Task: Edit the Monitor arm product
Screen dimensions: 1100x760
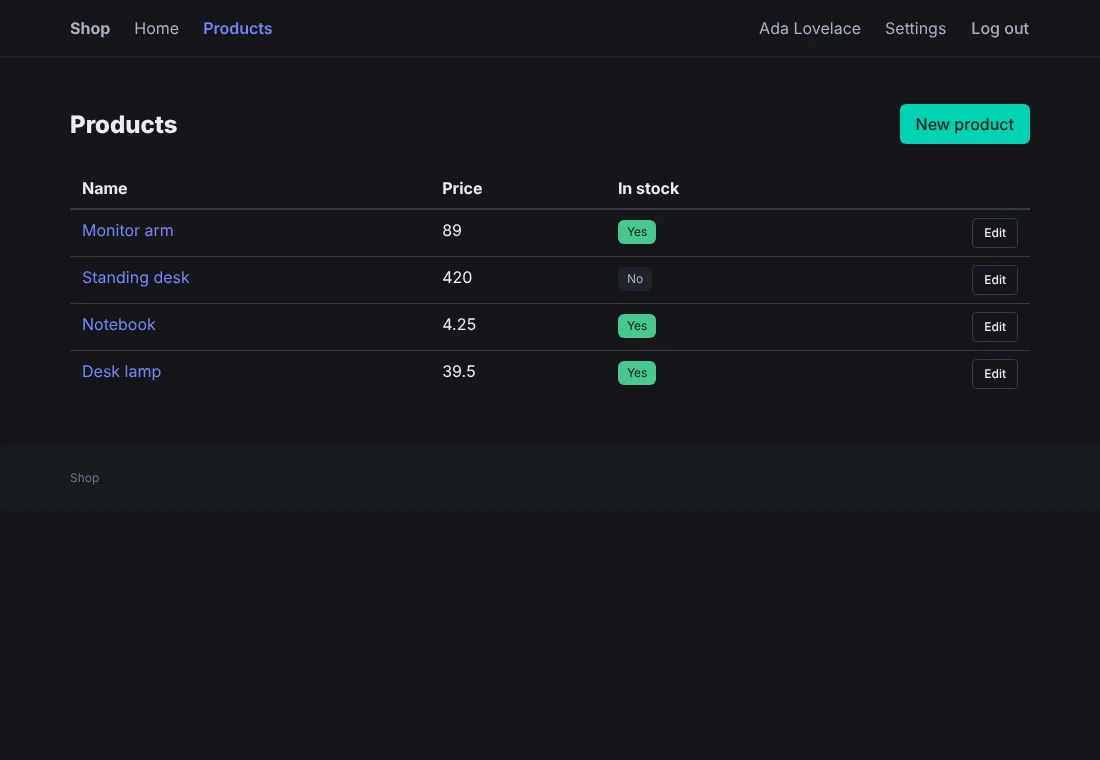Action: click(995, 233)
